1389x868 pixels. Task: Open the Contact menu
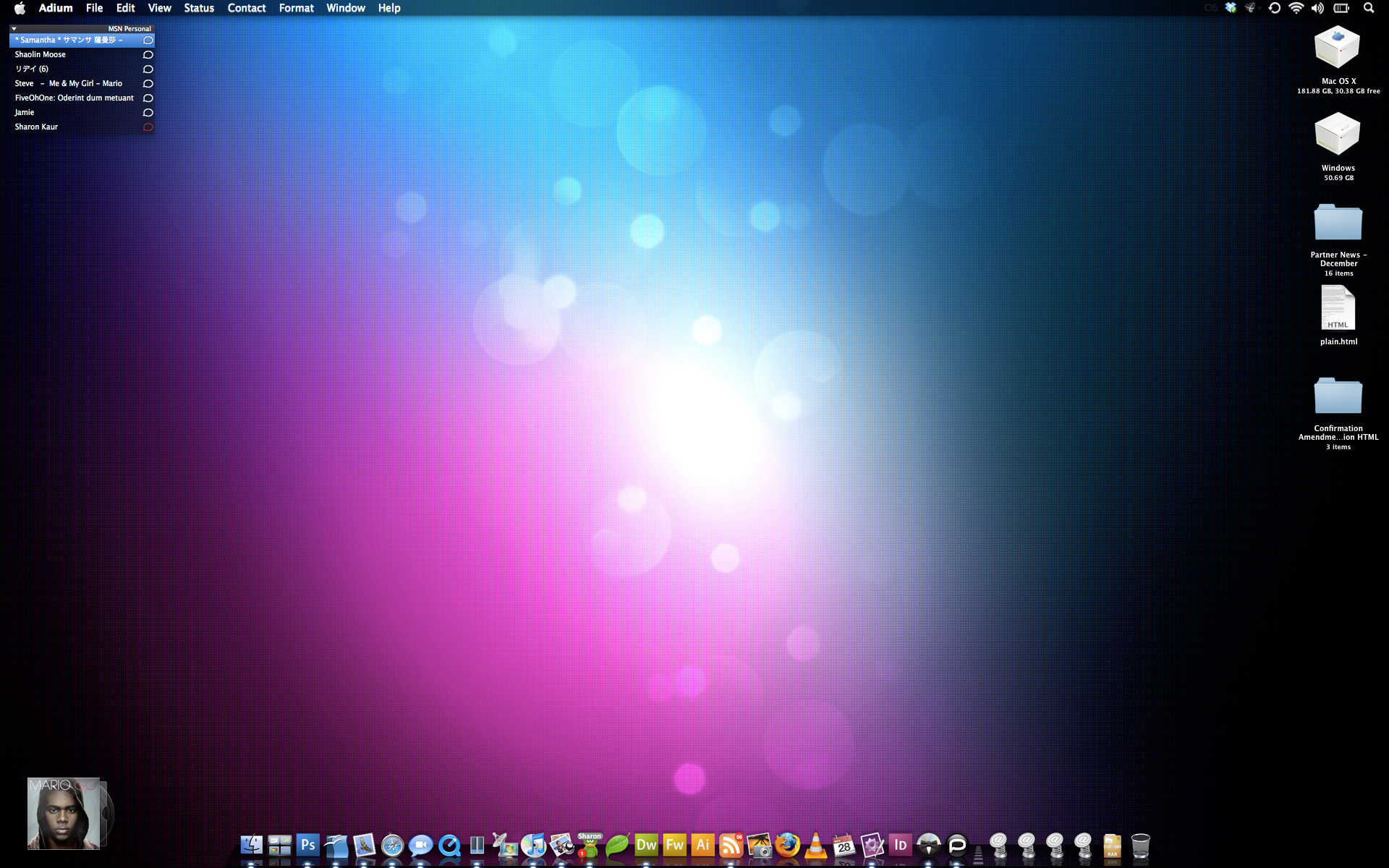[x=246, y=8]
